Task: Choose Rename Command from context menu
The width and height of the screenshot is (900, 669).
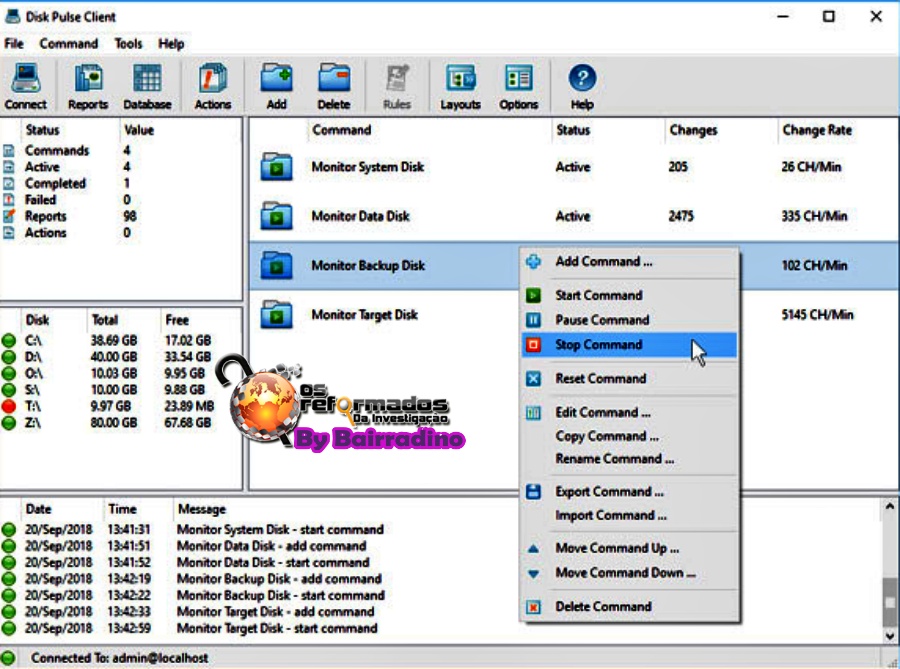Action: point(629,459)
